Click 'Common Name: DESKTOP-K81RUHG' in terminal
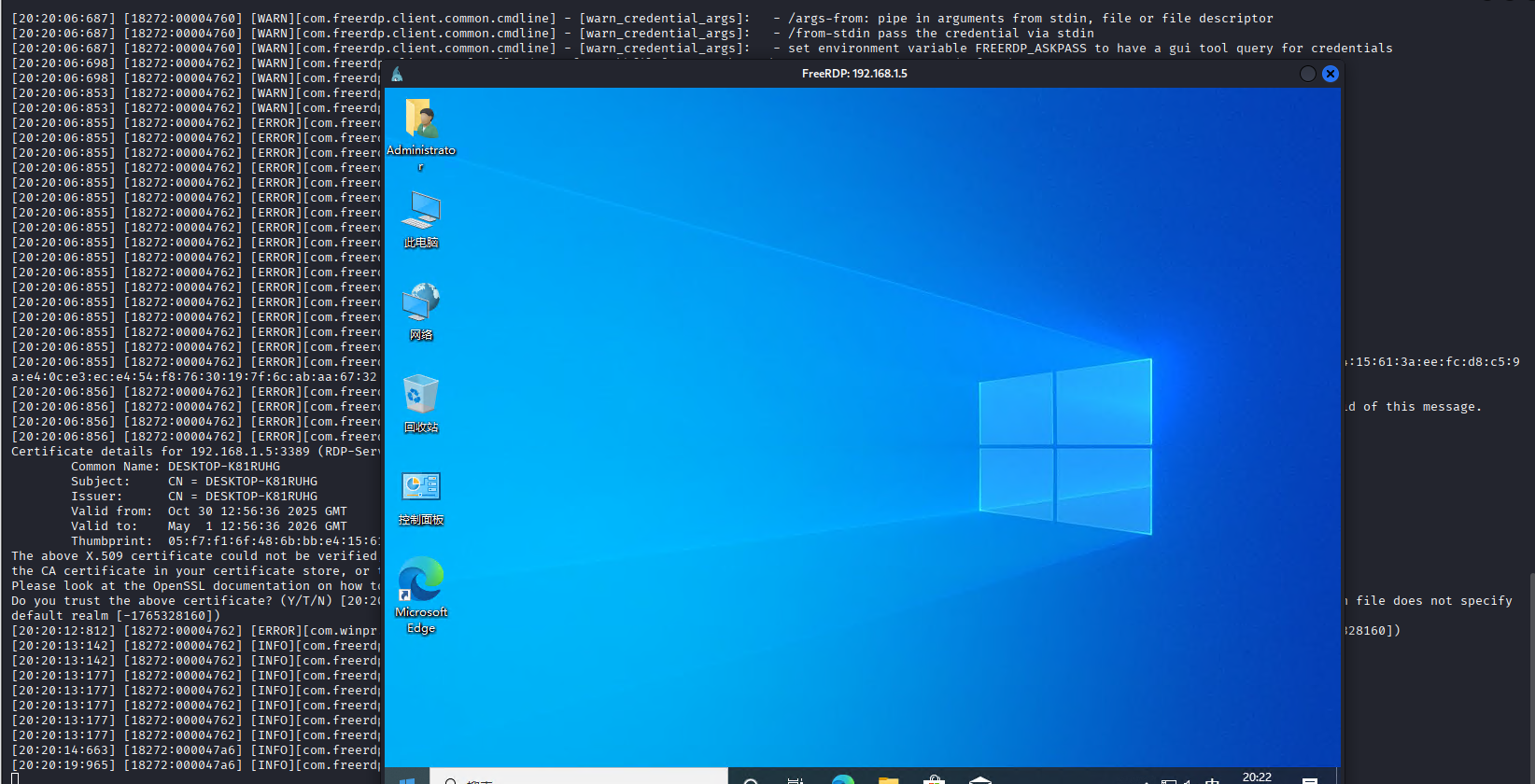1535x784 pixels. pyautogui.click(x=176, y=466)
